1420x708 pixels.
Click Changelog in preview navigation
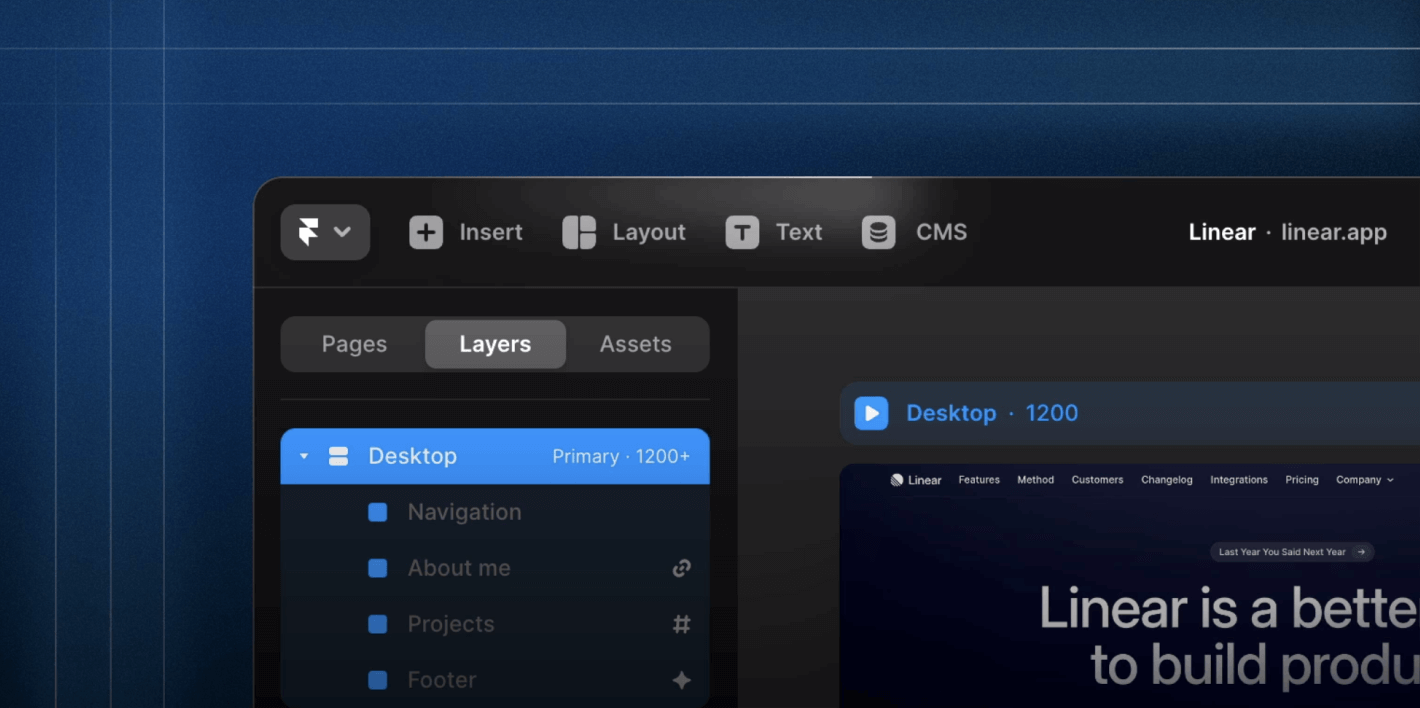[1167, 480]
